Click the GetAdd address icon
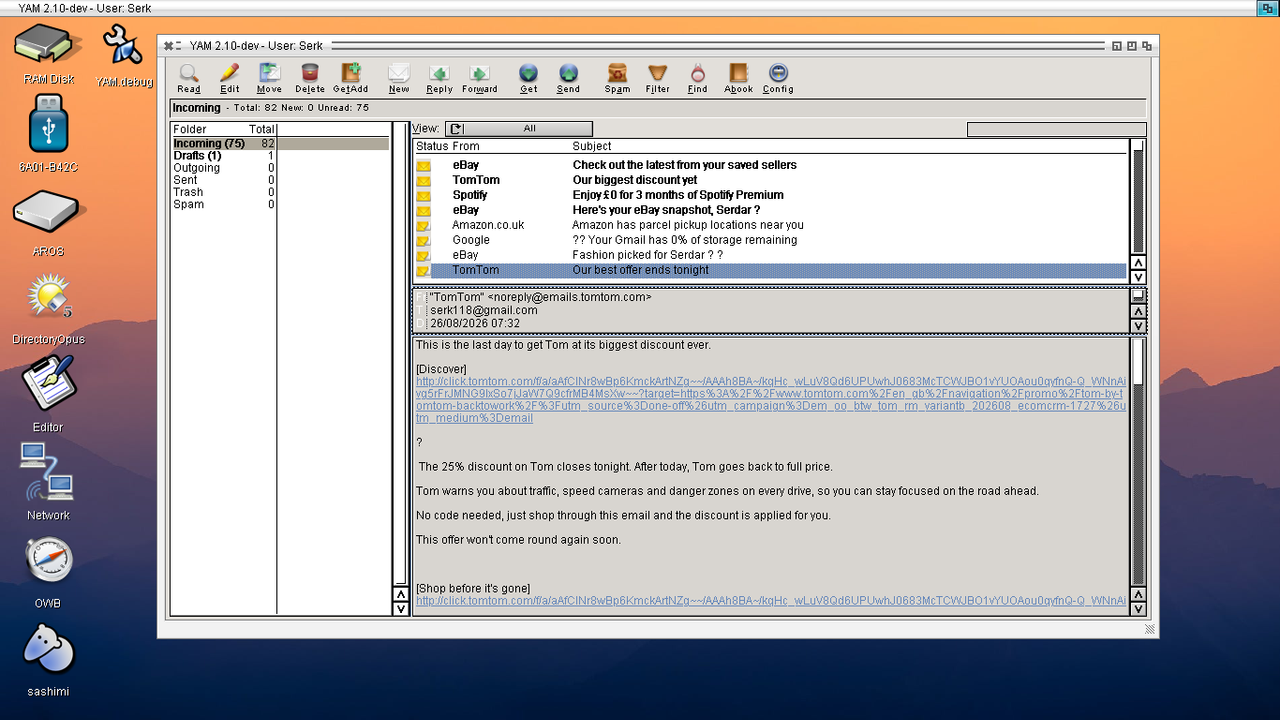Image resolution: width=1280 pixels, height=720 pixels. [350, 78]
